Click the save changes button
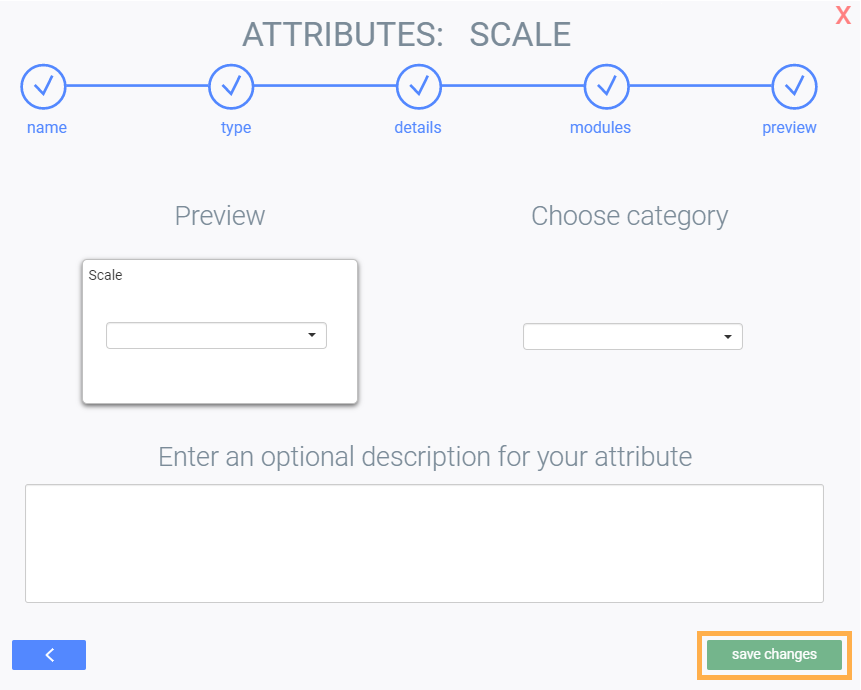This screenshot has width=861, height=690. tap(774, 655)
